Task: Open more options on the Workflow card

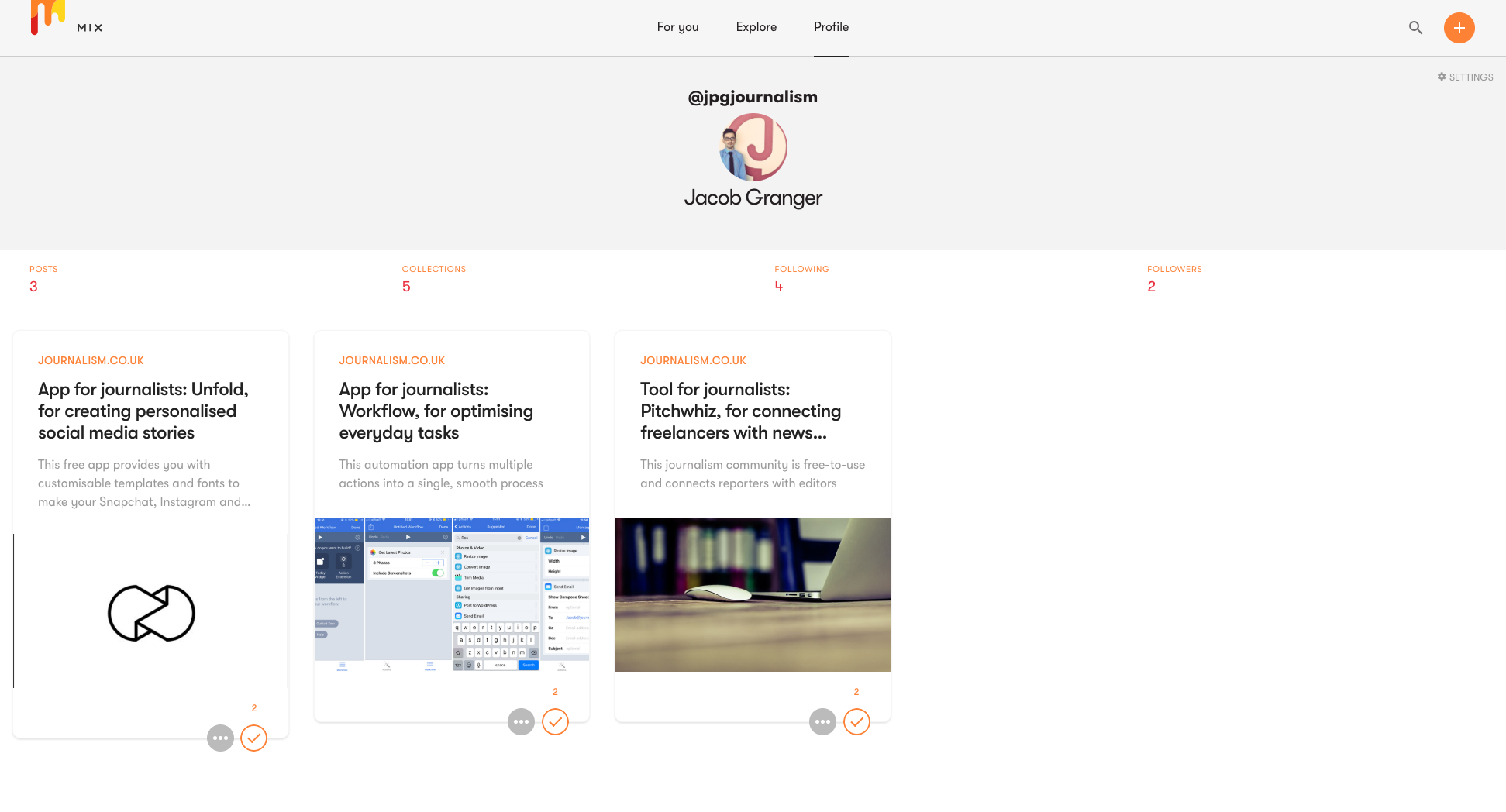Action: coord(521,721)
